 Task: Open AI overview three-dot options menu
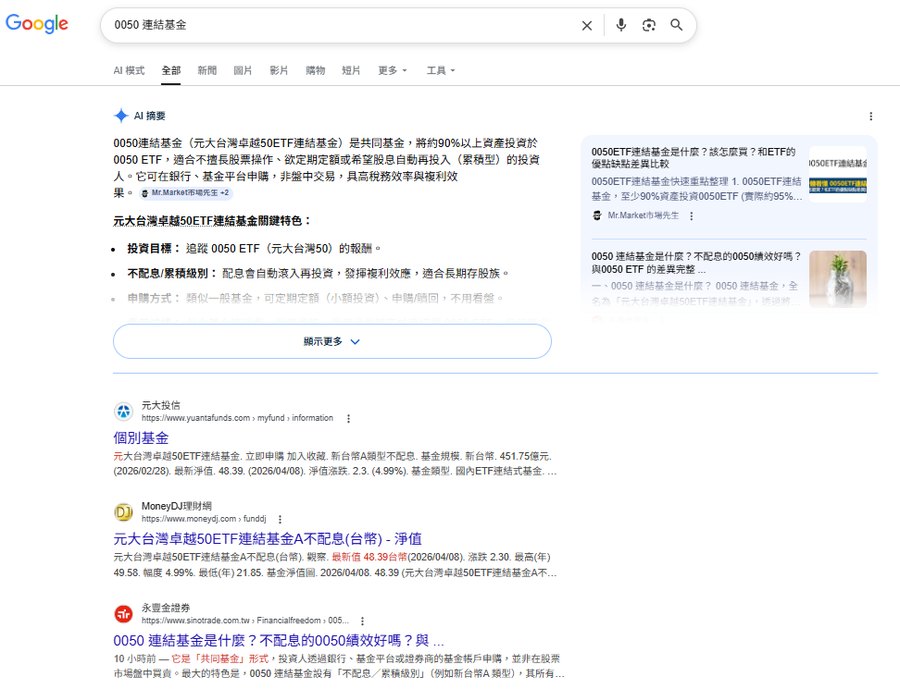pyautogui.click(x=871, y=117)
